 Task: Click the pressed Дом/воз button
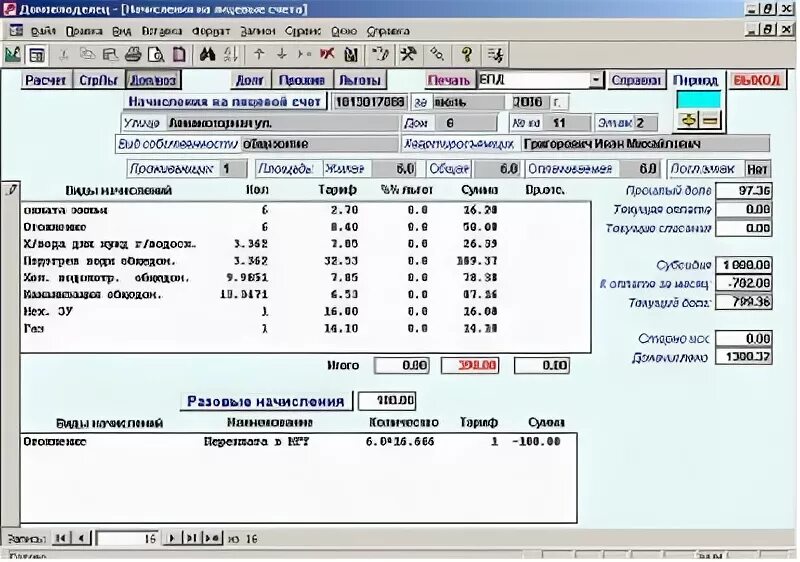153,80
